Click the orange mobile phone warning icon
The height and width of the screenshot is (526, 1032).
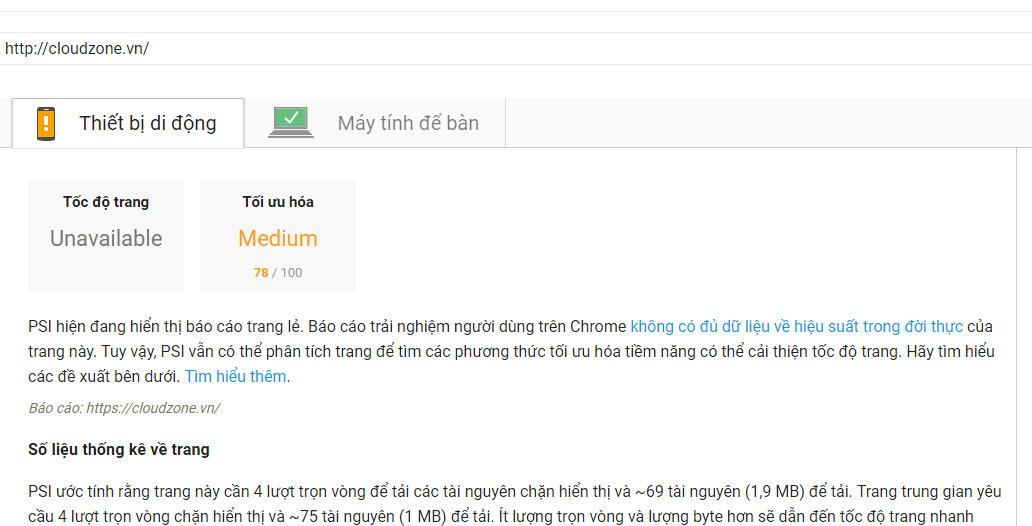pyautogui.click(x=45, y=123)
